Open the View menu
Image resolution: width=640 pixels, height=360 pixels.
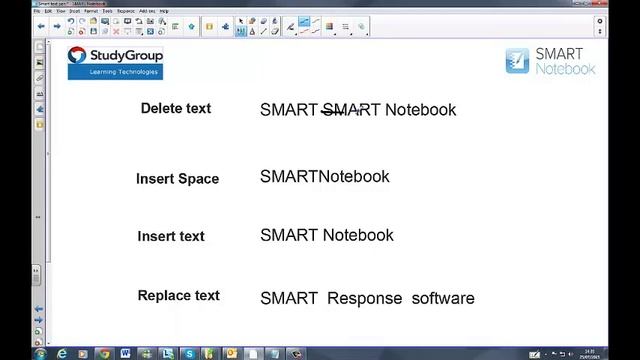[60, 11]
